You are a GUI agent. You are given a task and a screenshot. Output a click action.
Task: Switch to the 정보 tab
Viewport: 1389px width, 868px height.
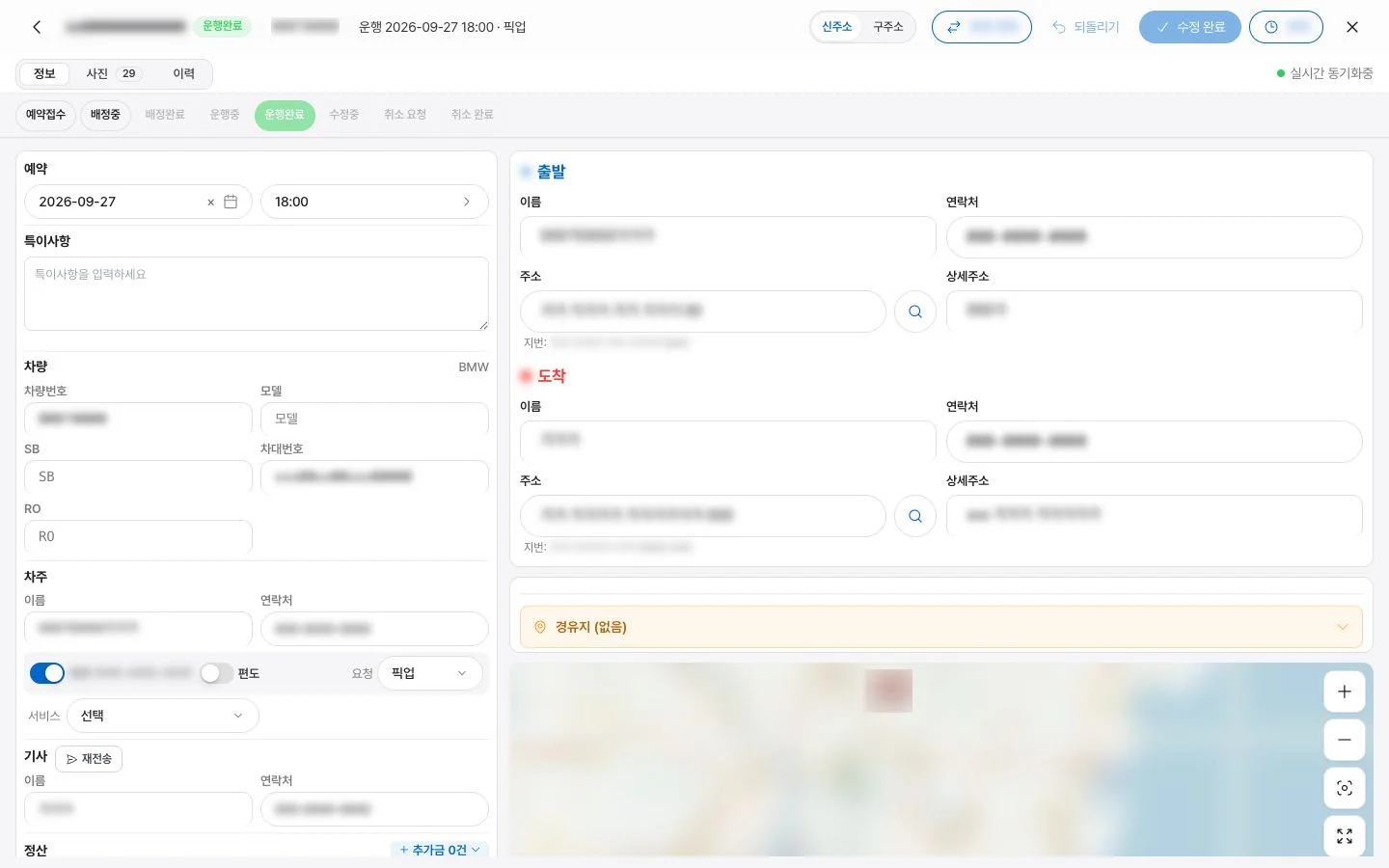[x=44, y=73]
